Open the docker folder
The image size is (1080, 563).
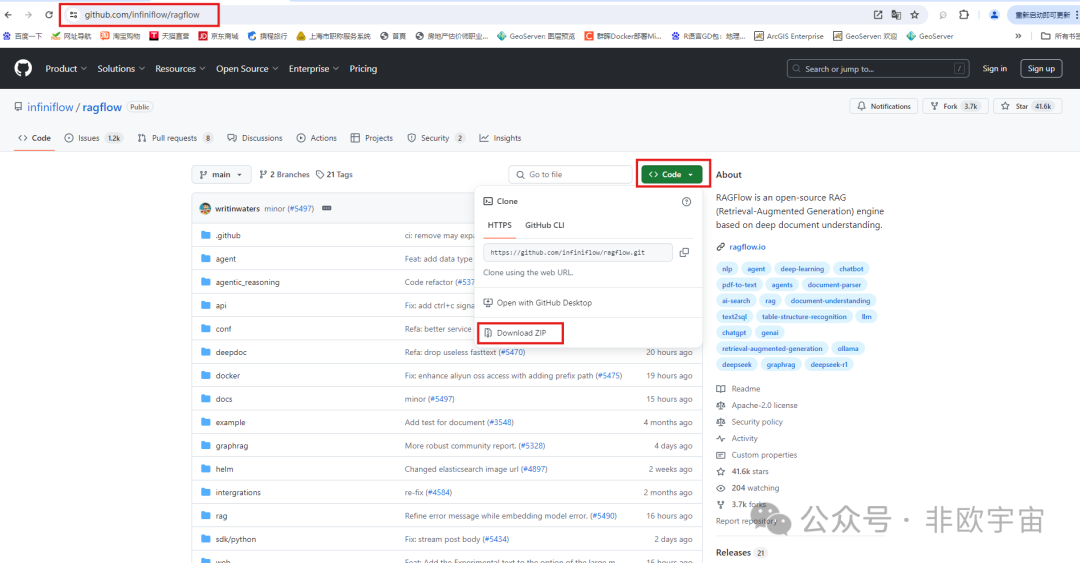[227, 376]
